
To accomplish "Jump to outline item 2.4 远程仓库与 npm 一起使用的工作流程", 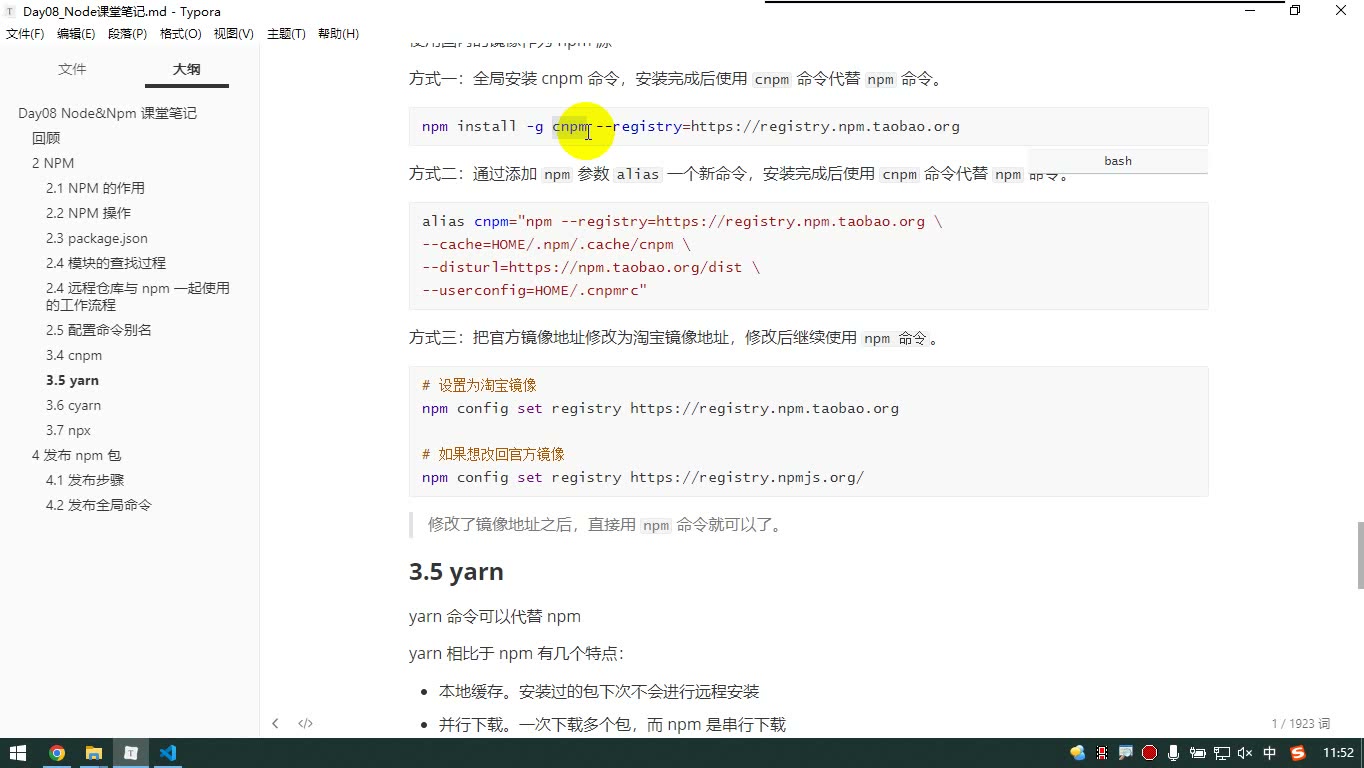I will coord(138,296).
